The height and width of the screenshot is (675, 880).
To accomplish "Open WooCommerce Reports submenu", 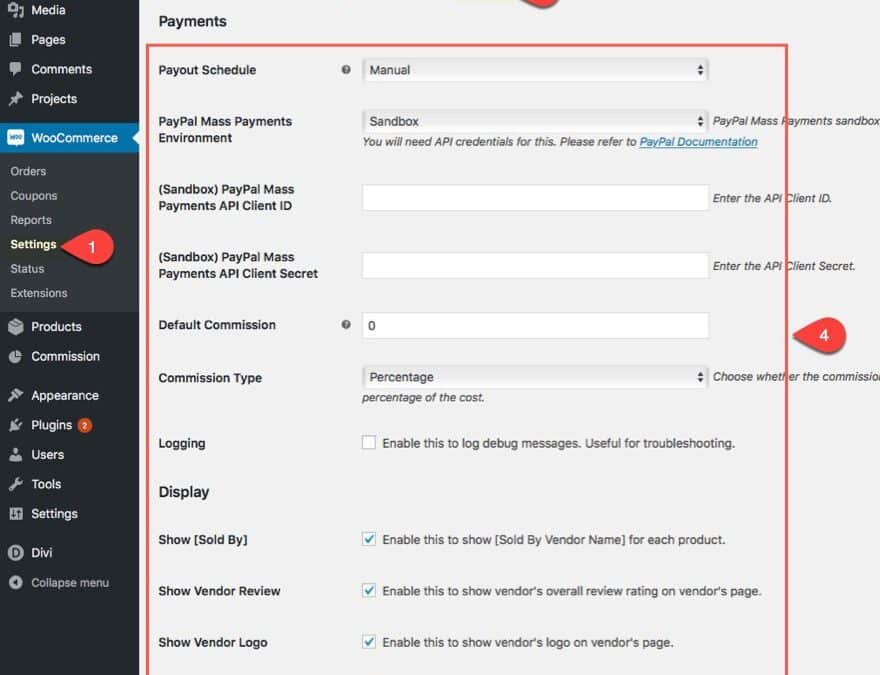I will coord(31,220).
